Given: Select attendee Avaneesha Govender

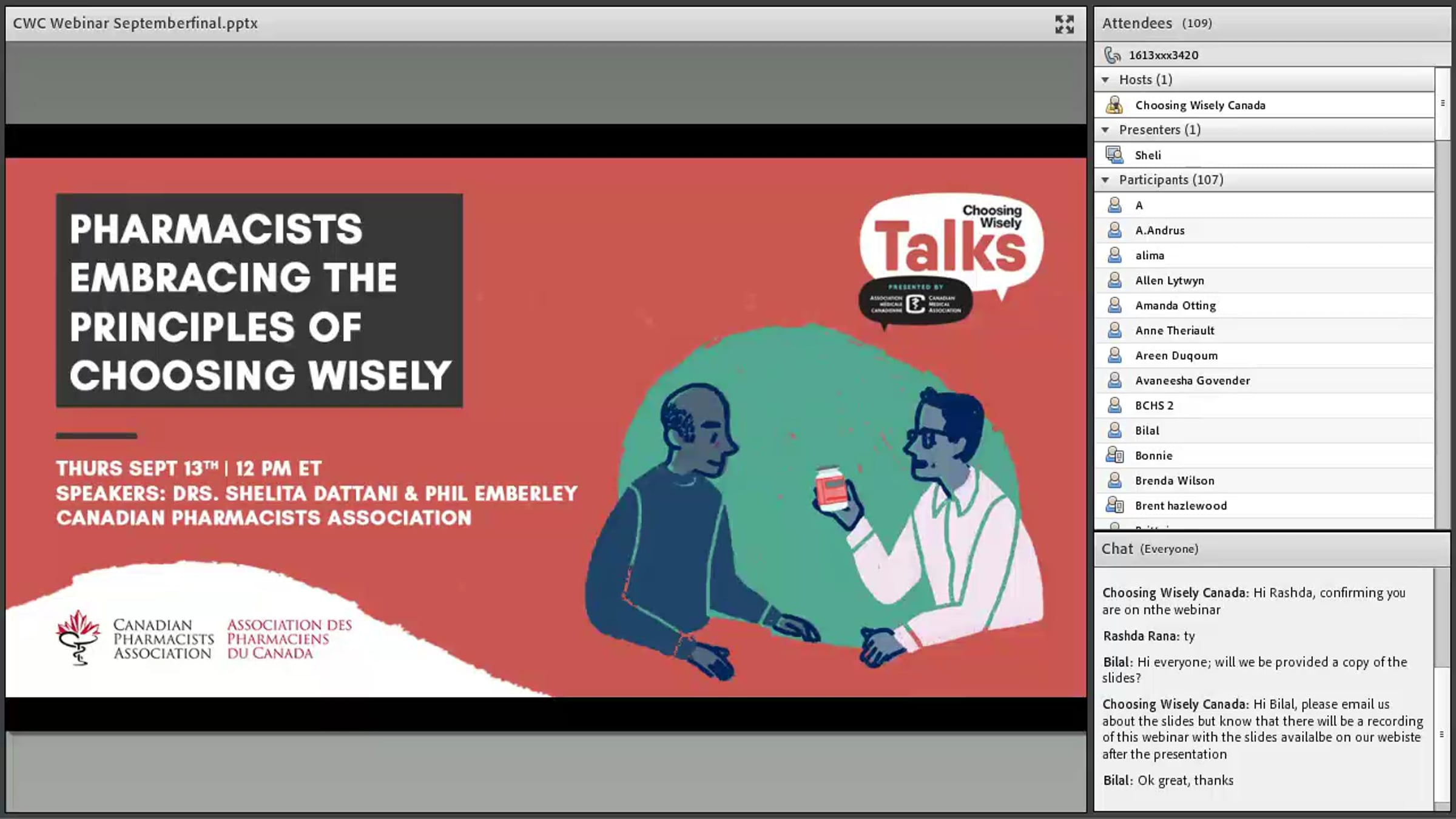Looking at the screenshot, I should click(1264, 380).
